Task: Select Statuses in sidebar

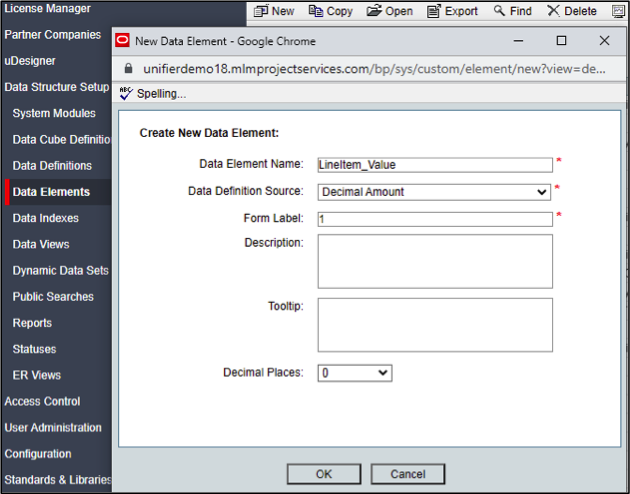Action: coord(34,349)
